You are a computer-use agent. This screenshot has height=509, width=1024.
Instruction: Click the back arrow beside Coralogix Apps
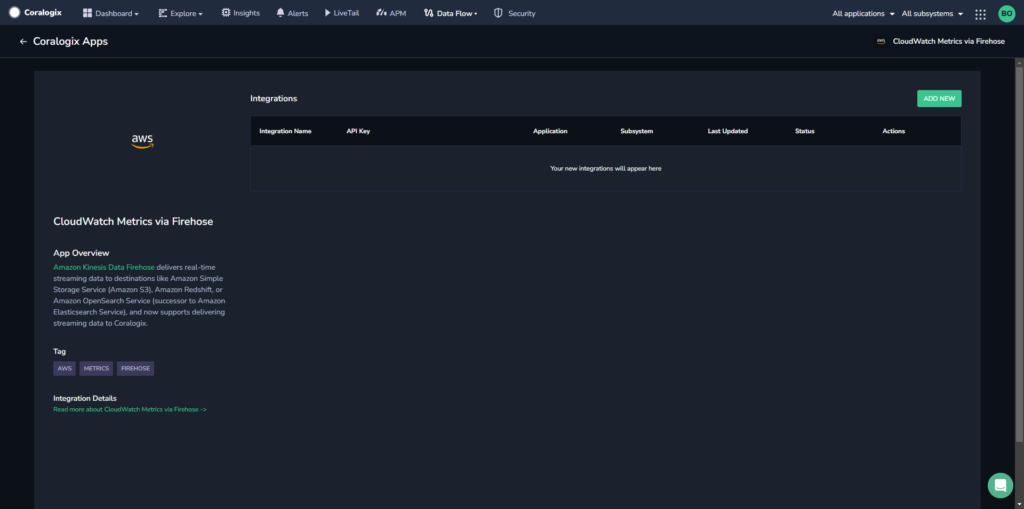click(x=24, y=41)
